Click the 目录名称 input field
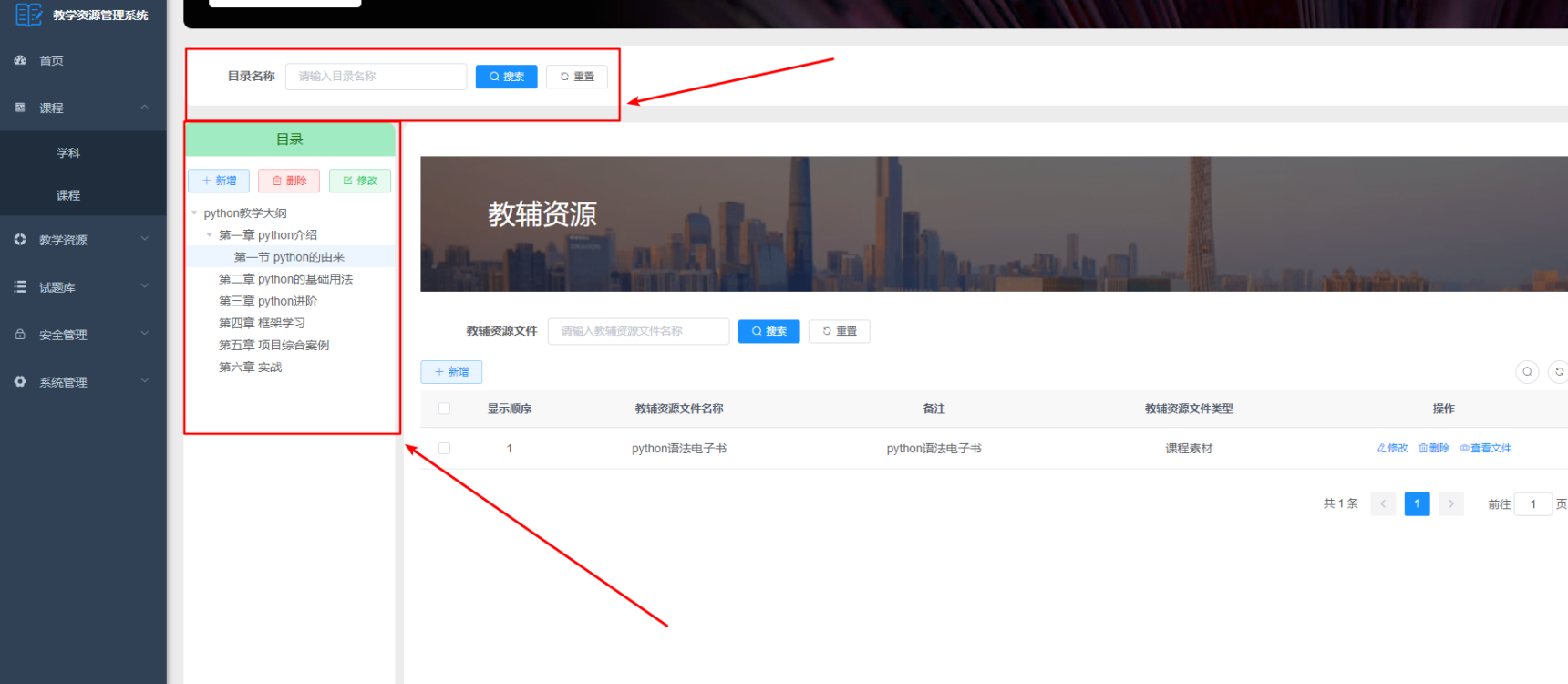 coord(376,77)
